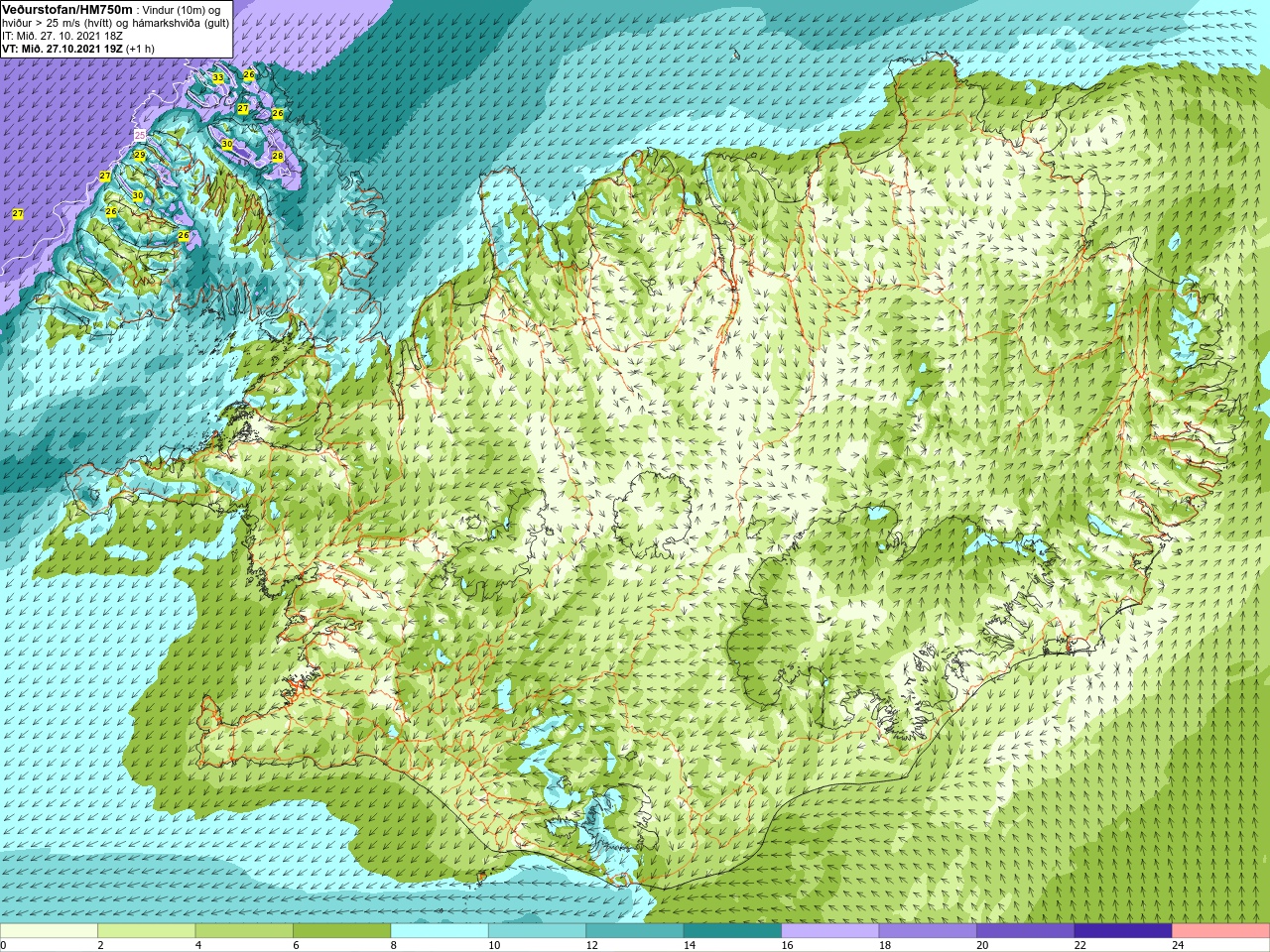Pick the 20–22 m/s violet legend swatch
The width and height of the screenshot is (1270, 952).
pyautogui.click(x=1026, y=930)
